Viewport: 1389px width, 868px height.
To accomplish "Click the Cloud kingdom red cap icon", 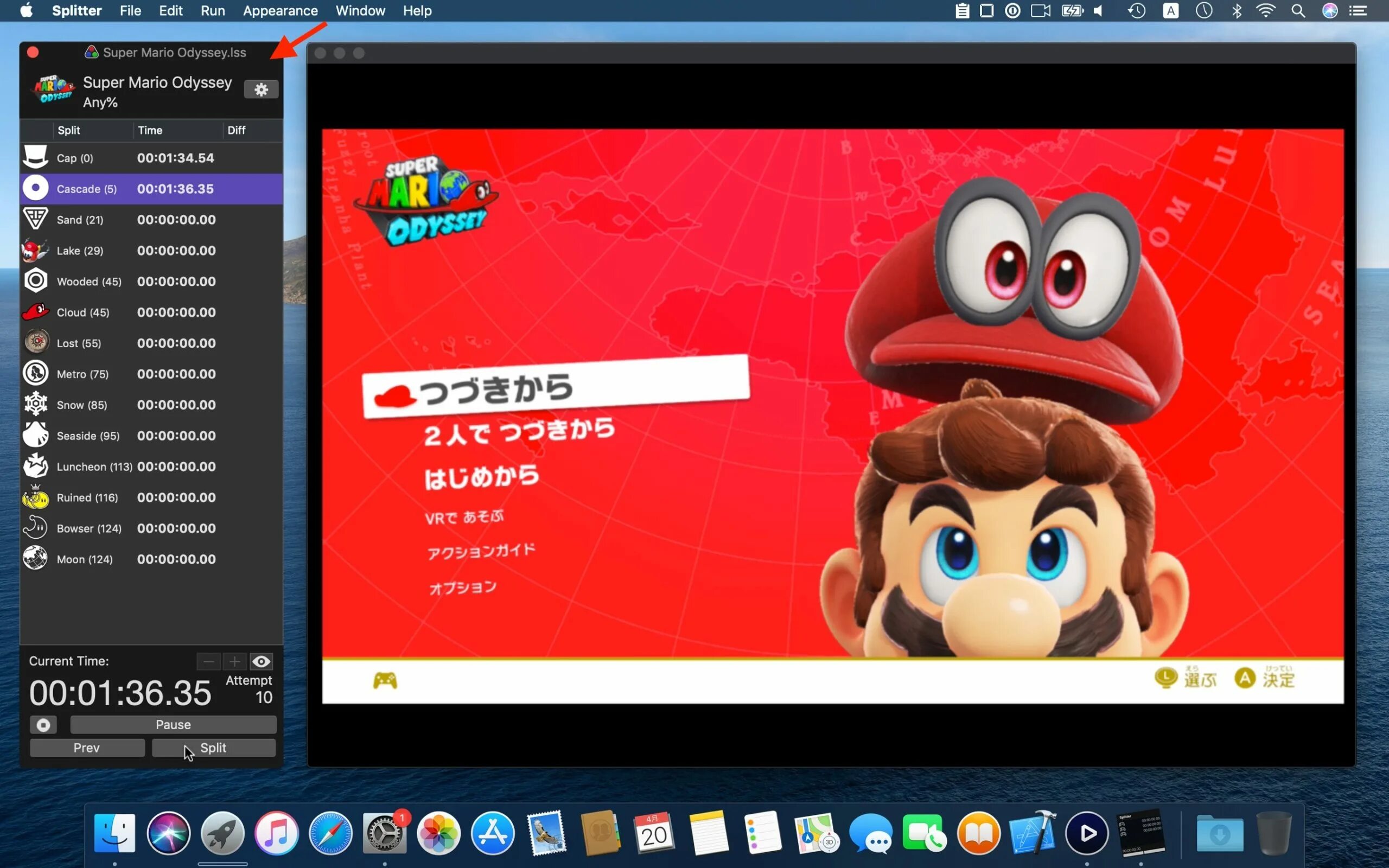I will [x=35, y=312].
